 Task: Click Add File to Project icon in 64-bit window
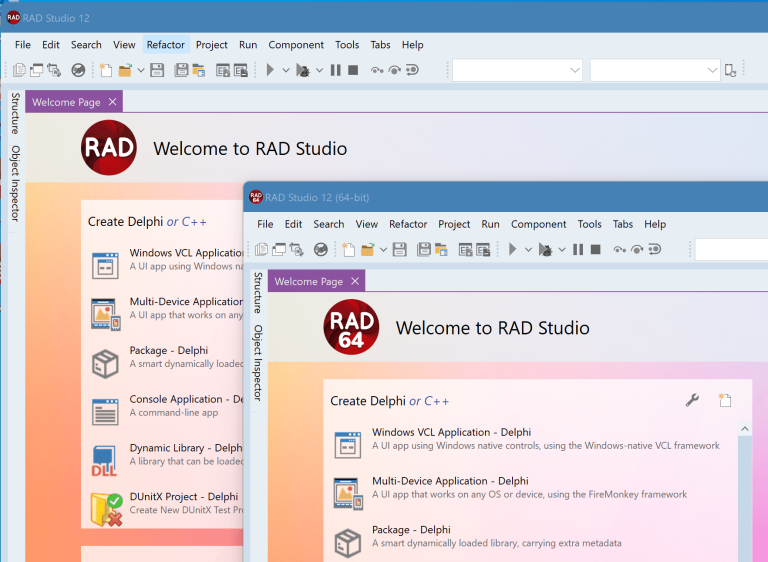pos(465,249)
